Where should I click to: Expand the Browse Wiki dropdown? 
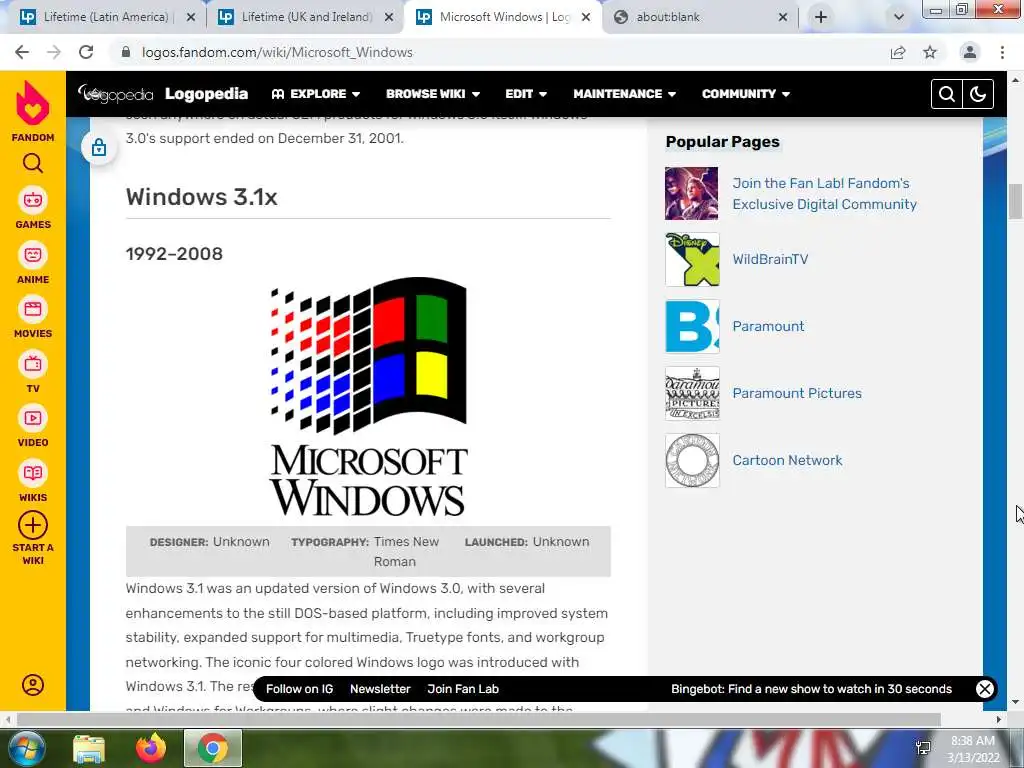(x=433, y=94)
